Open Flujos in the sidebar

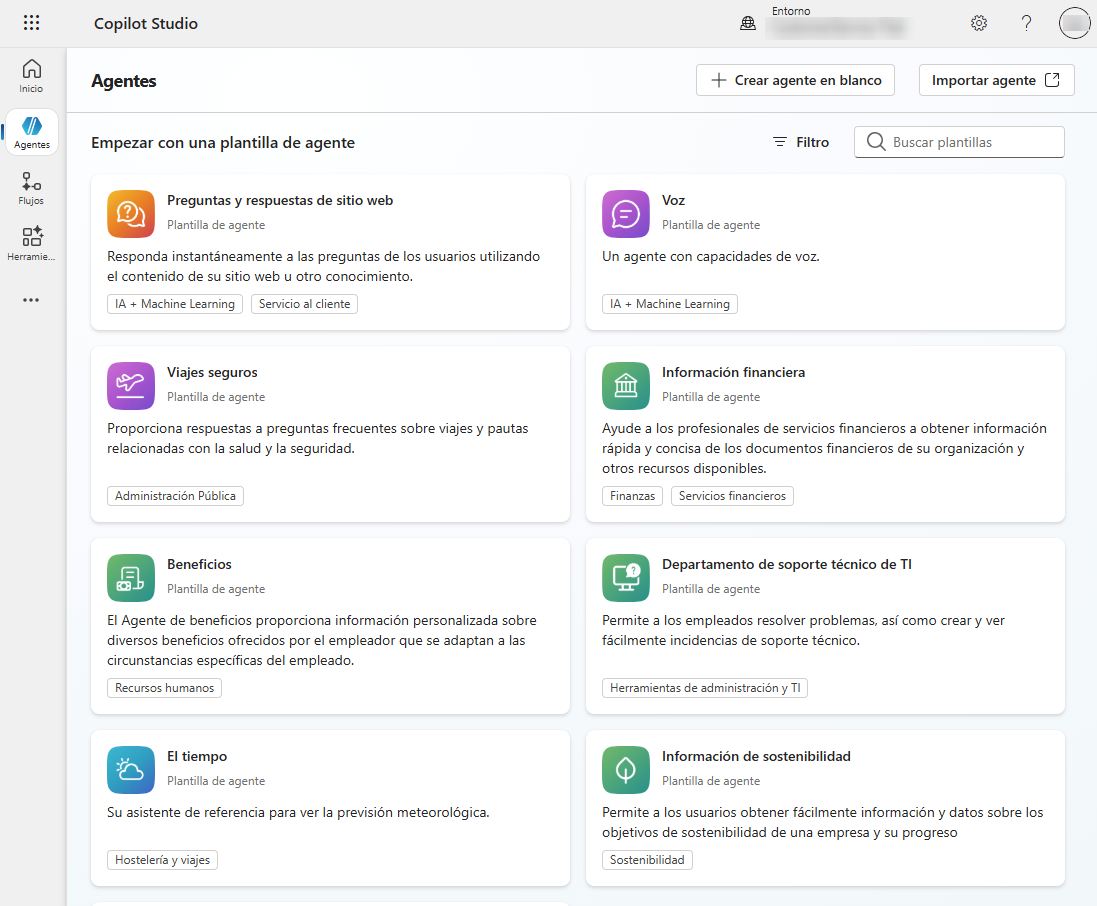[31, 188]
